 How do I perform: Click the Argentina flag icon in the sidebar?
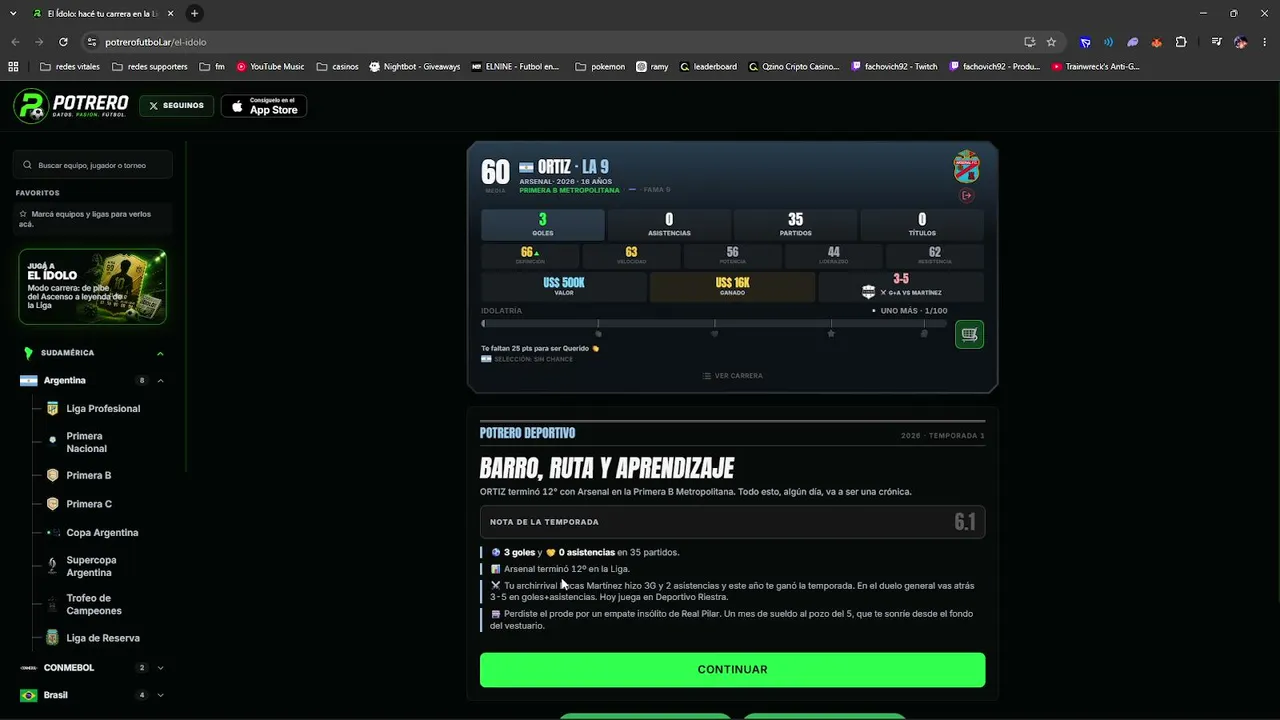tap(29, 381)
